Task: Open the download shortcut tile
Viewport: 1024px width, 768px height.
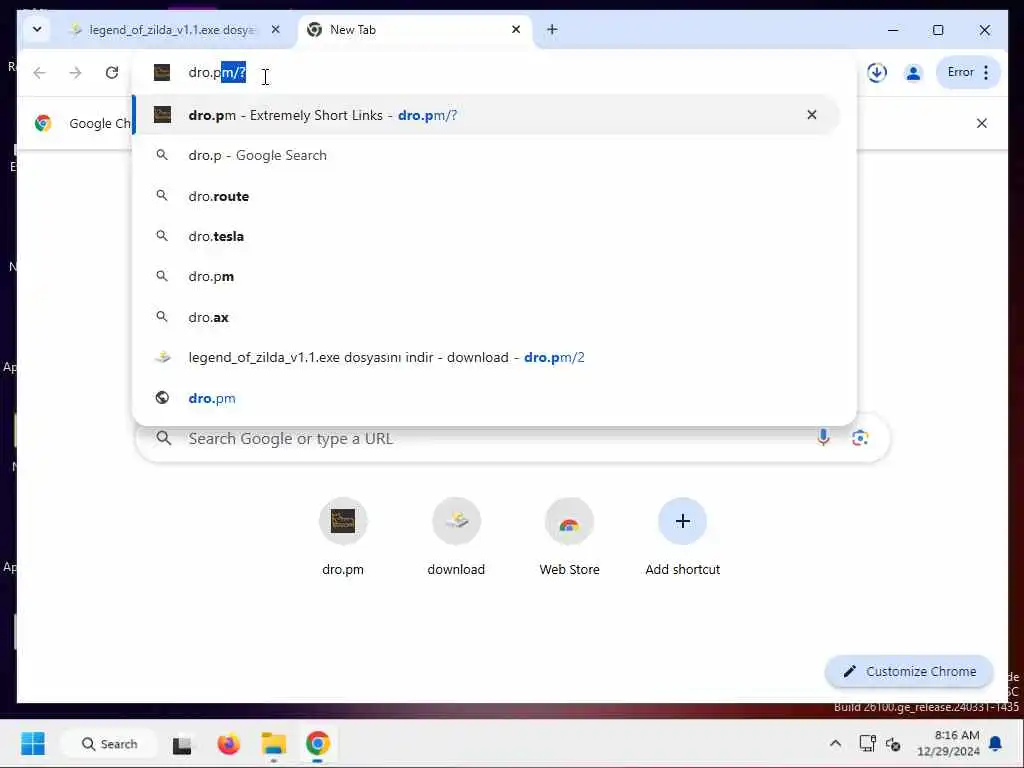Action: click(x=456, y=538)
